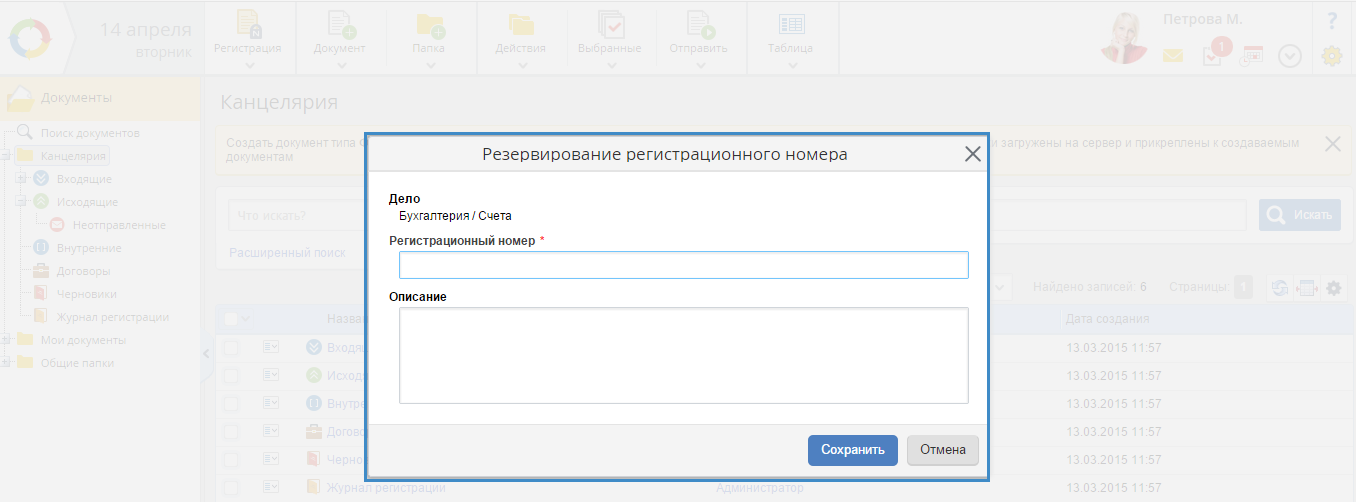Click the Регистрационный номер input field
This screenshot has width=1356, height=502.
(x=683, y=265)
